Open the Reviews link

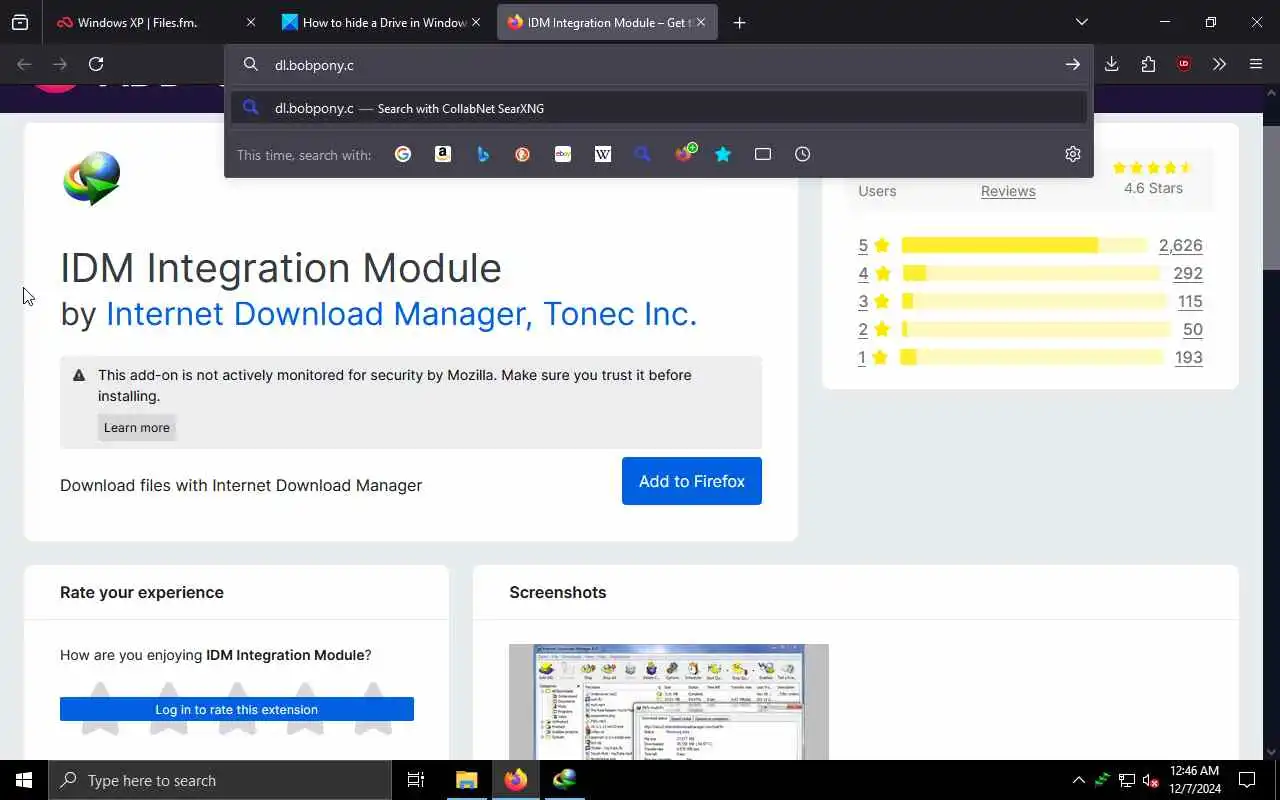coord(1008,191)
